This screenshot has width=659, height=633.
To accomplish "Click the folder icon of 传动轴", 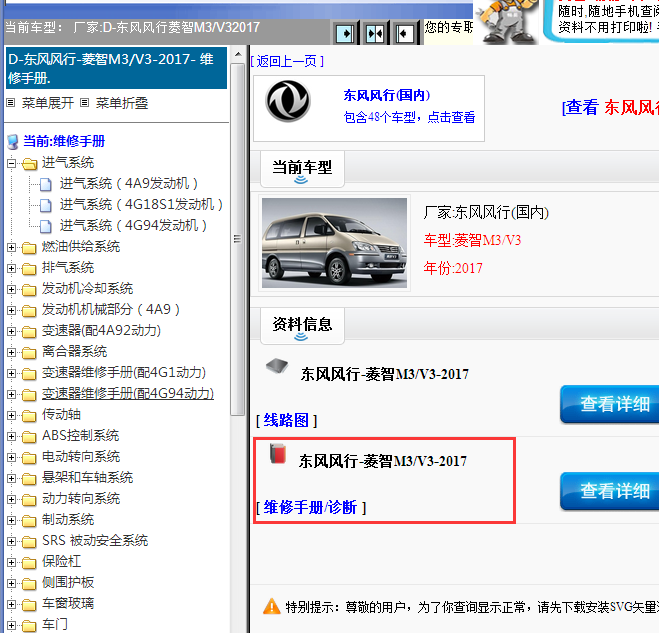I will tap(29, 416).
